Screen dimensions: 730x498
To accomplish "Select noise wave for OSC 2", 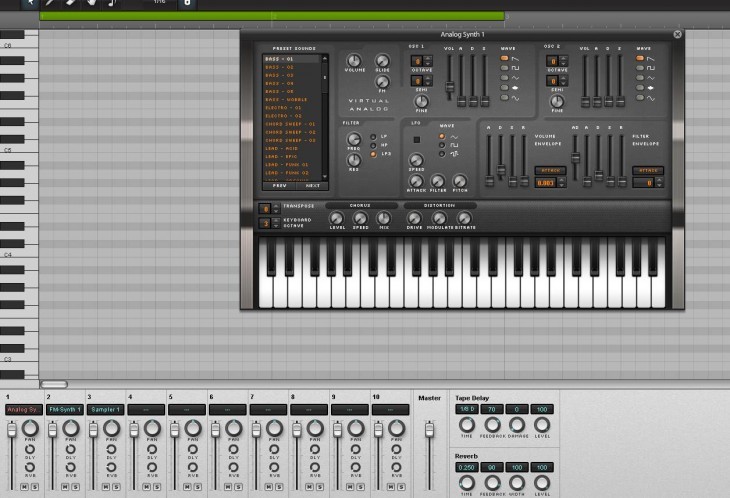I will tap(640, 87).
